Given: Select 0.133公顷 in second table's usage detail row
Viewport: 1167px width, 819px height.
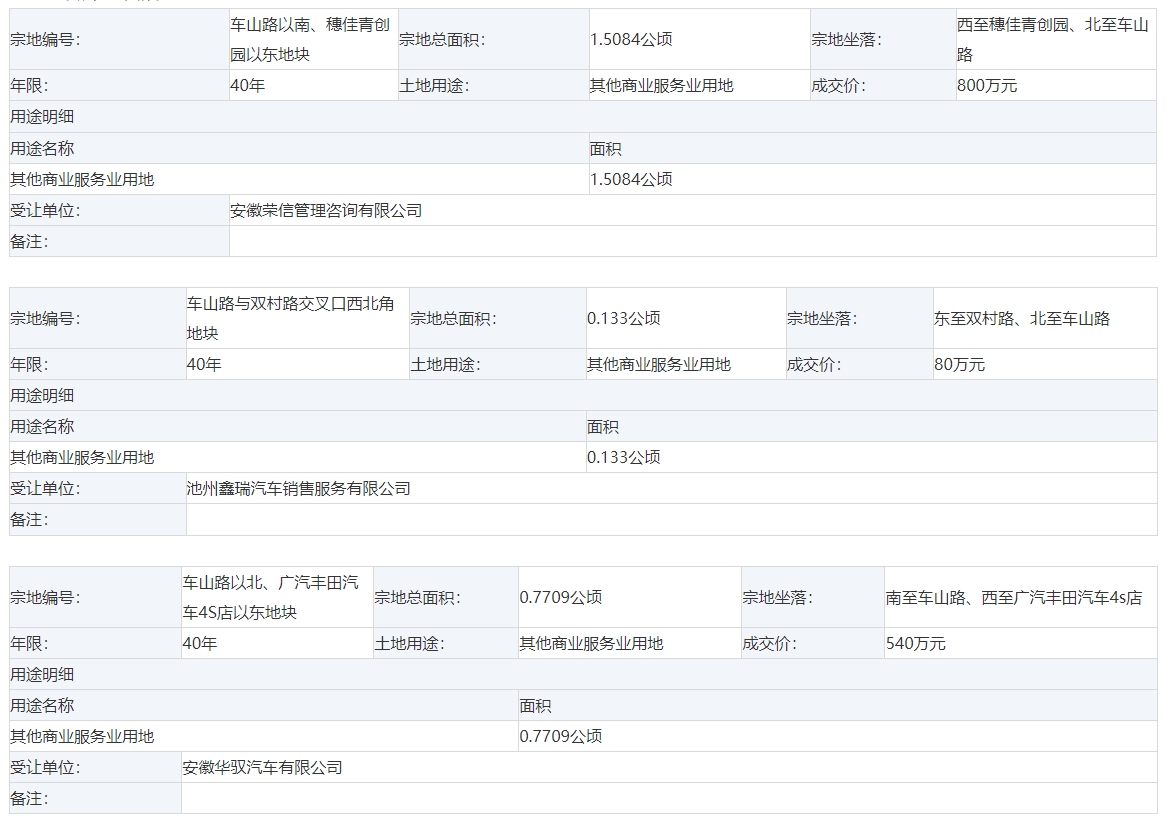Looking at the screenshot, I should click(x=624, y=458).
